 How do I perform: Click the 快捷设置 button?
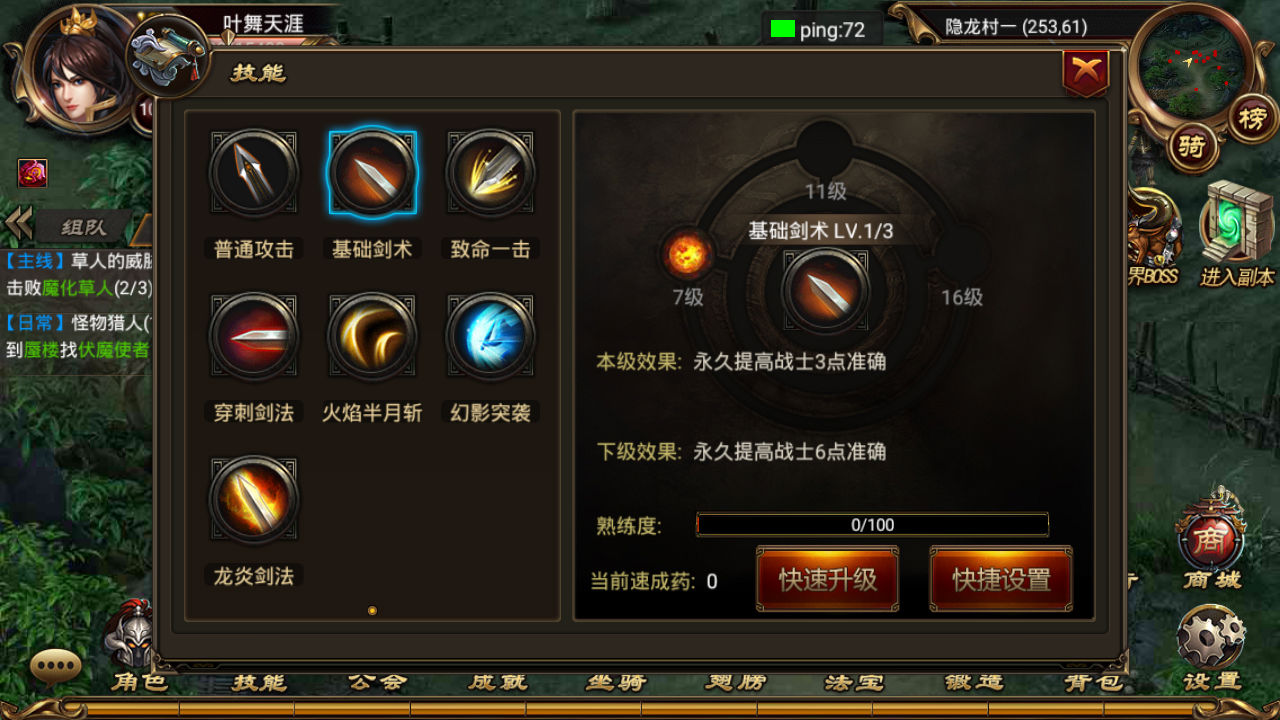tap(1001, 579)
